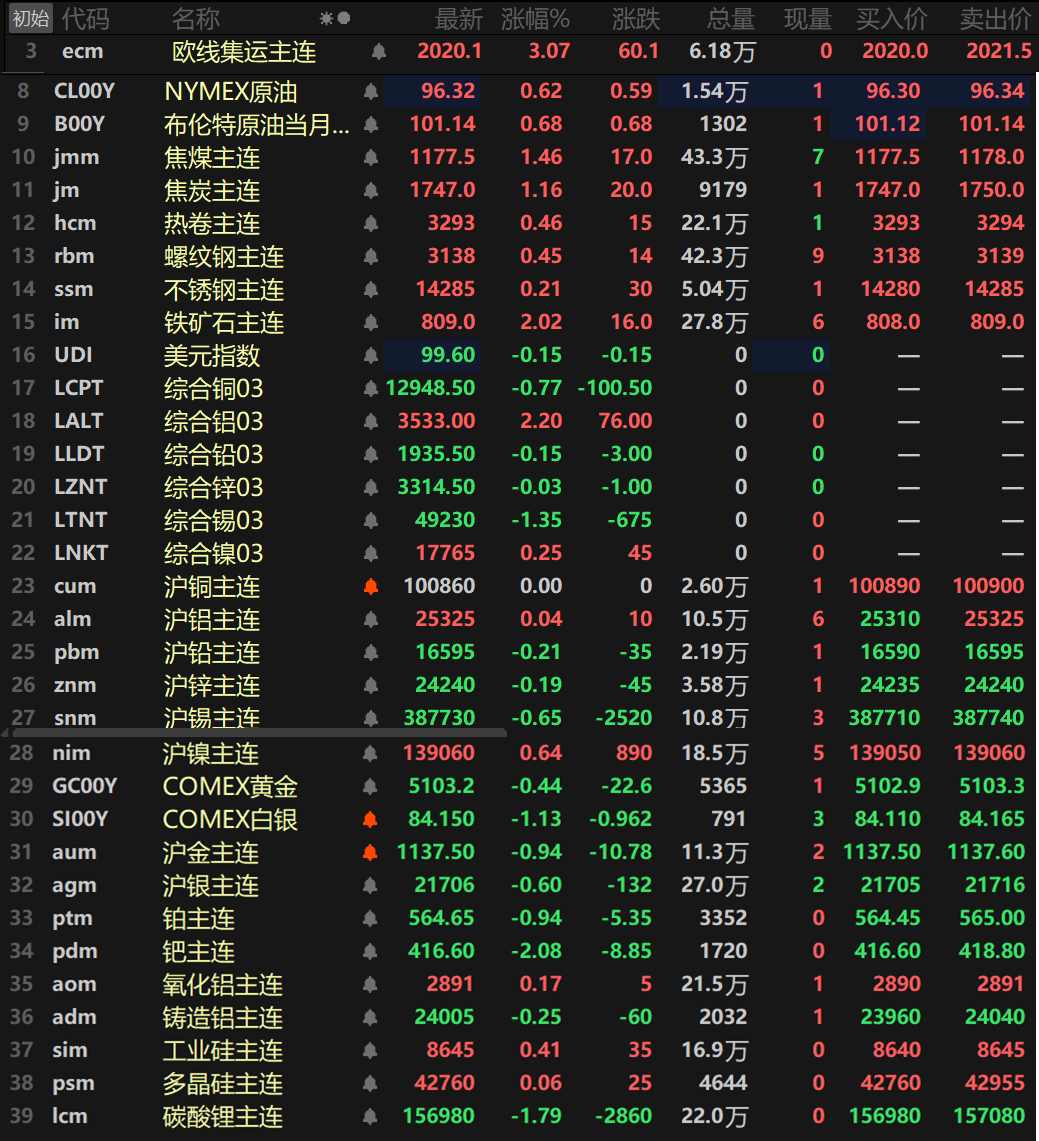Click the alert bell for 碳酸锂主连
The height and width of the screenshot is (1141, 1039).
click(x=370, y=1116)
